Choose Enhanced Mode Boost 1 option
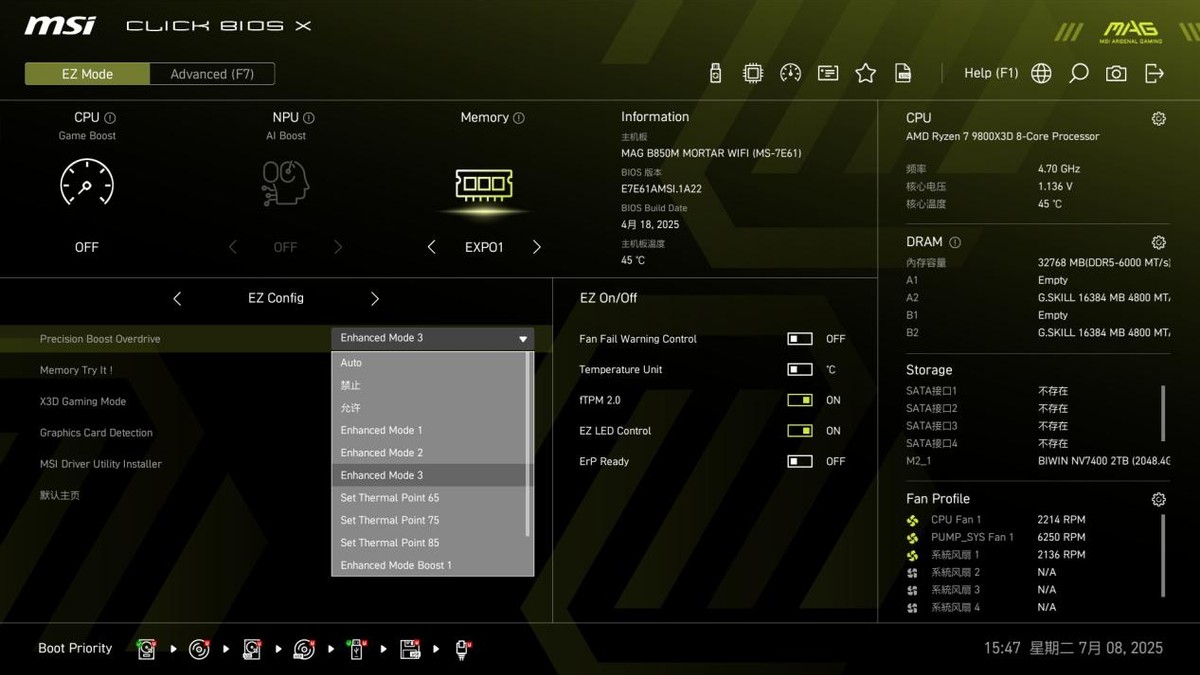This screenshot has width=1200, height=675. pos(428,565)
